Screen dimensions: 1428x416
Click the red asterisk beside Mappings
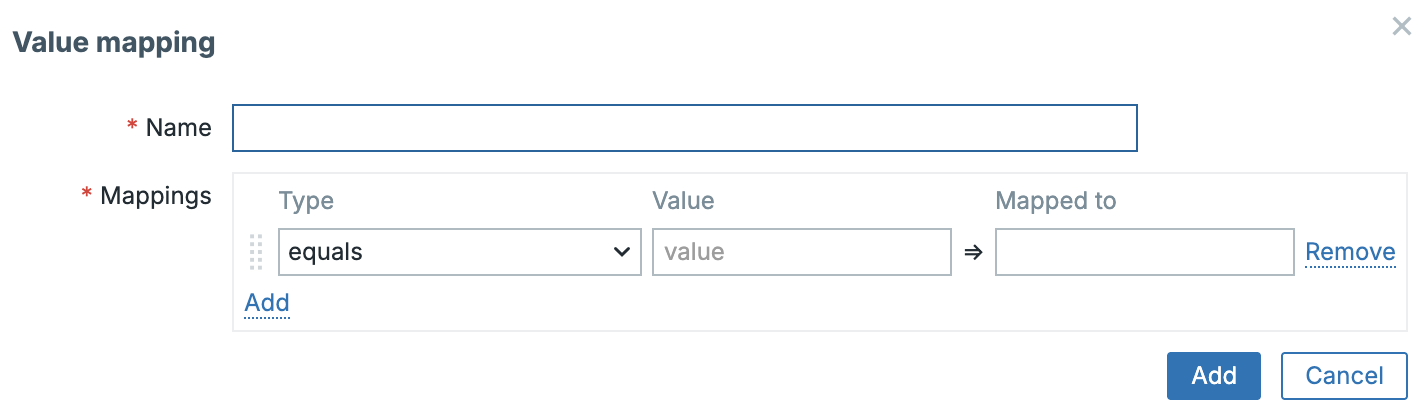[x=86, y=195]
